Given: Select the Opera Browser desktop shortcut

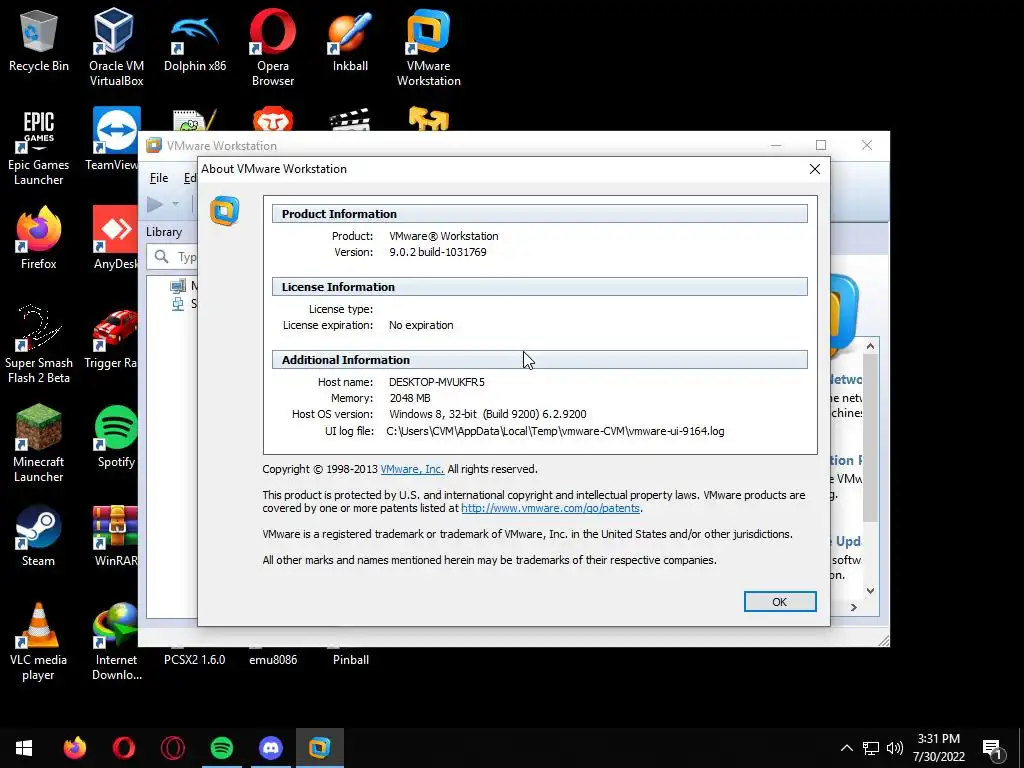Looking at the screenshot, I should click(x=273, y=47).
